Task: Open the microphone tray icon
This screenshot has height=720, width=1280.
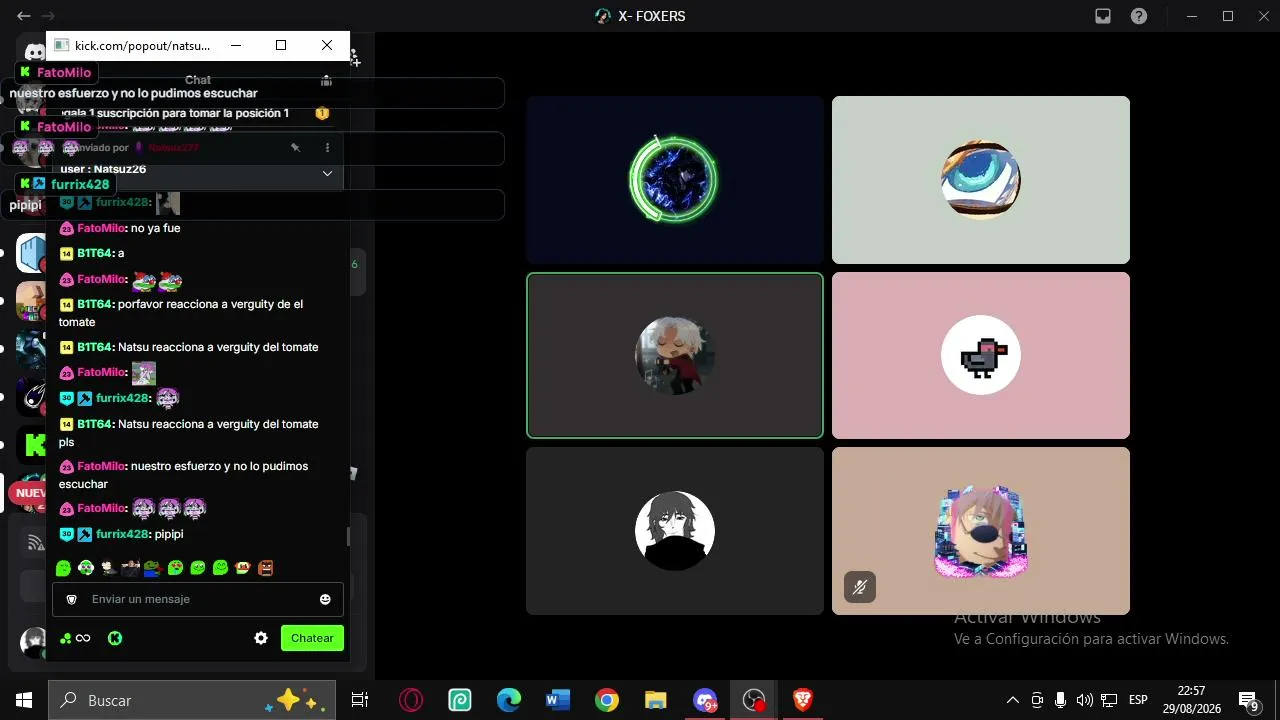Action: pos(1061,700)
